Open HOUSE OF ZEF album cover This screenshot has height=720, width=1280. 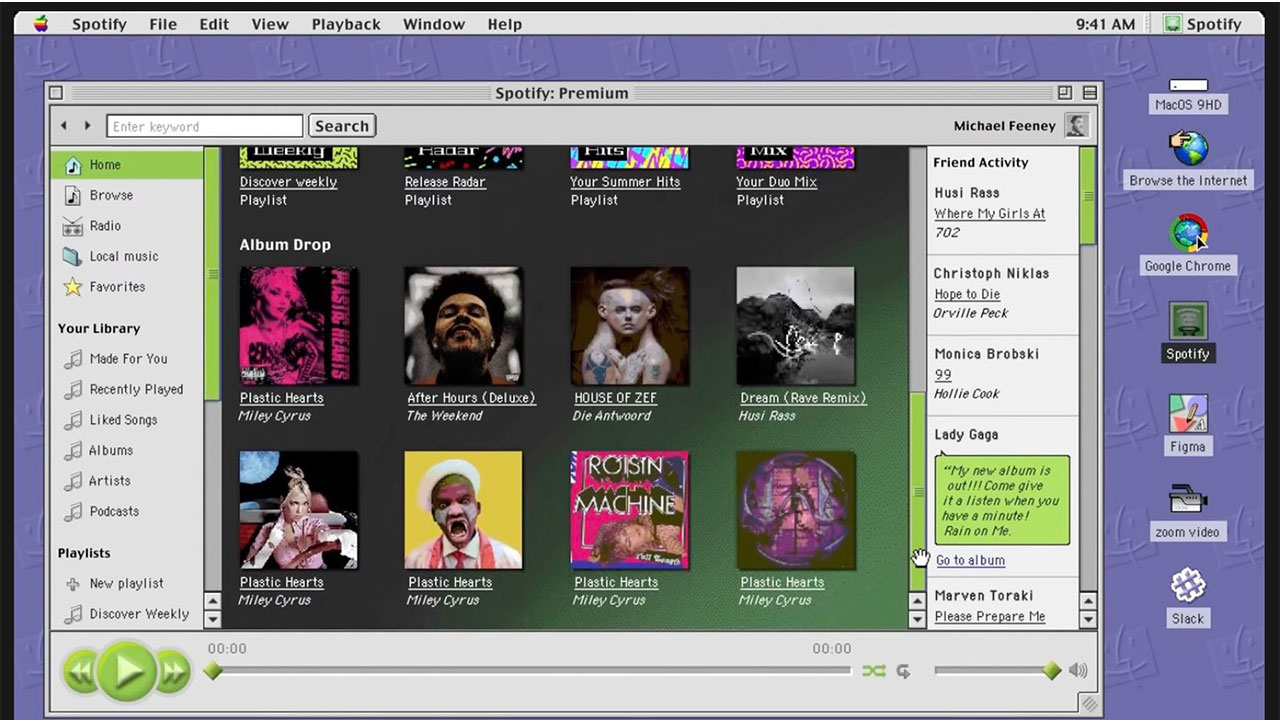click(629, 326)
